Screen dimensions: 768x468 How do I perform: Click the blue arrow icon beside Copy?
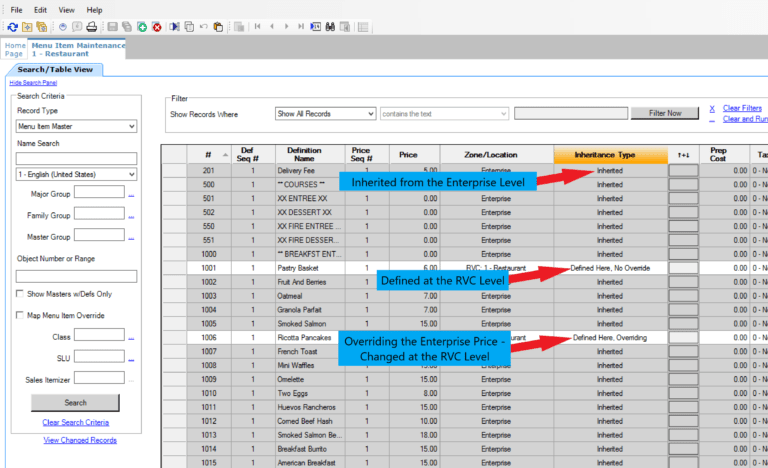pos(174,27)
